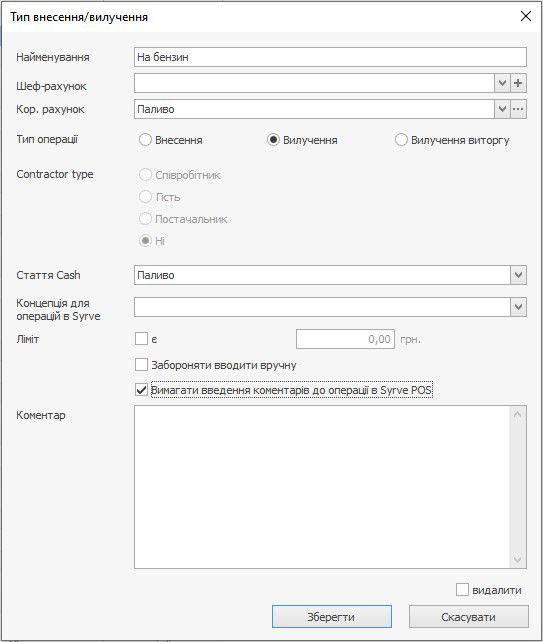This screenshot has width=543, height=642.
Task: Click the Найменування text field
Action: tap(330, 57)
